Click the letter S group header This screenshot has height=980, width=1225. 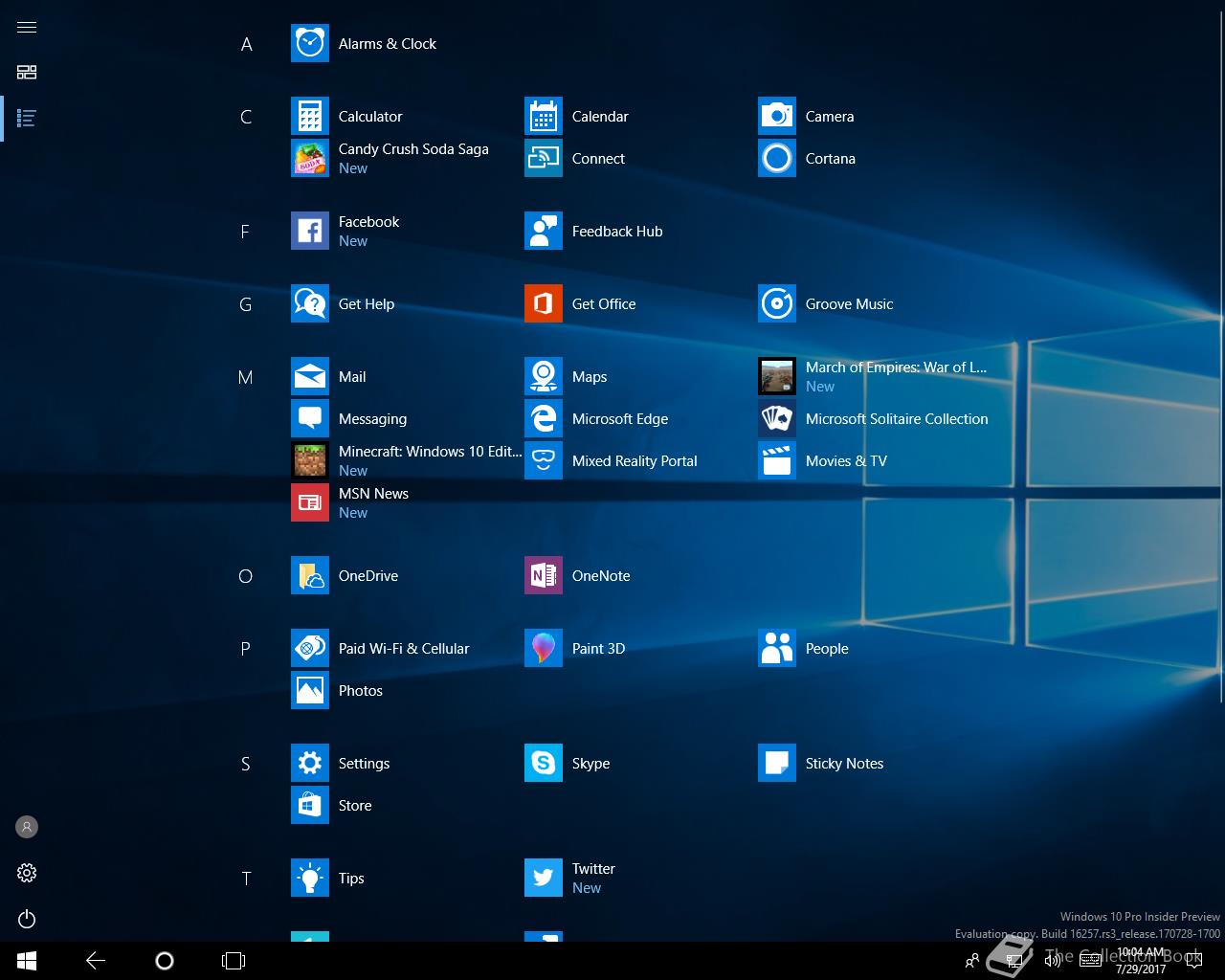click(245, 764)
